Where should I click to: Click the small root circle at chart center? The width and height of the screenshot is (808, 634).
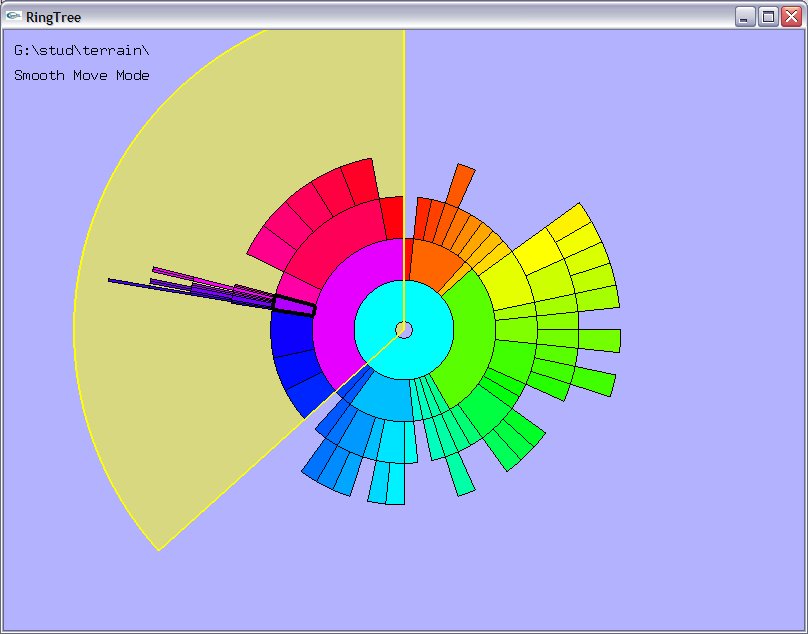coord(404,330)
